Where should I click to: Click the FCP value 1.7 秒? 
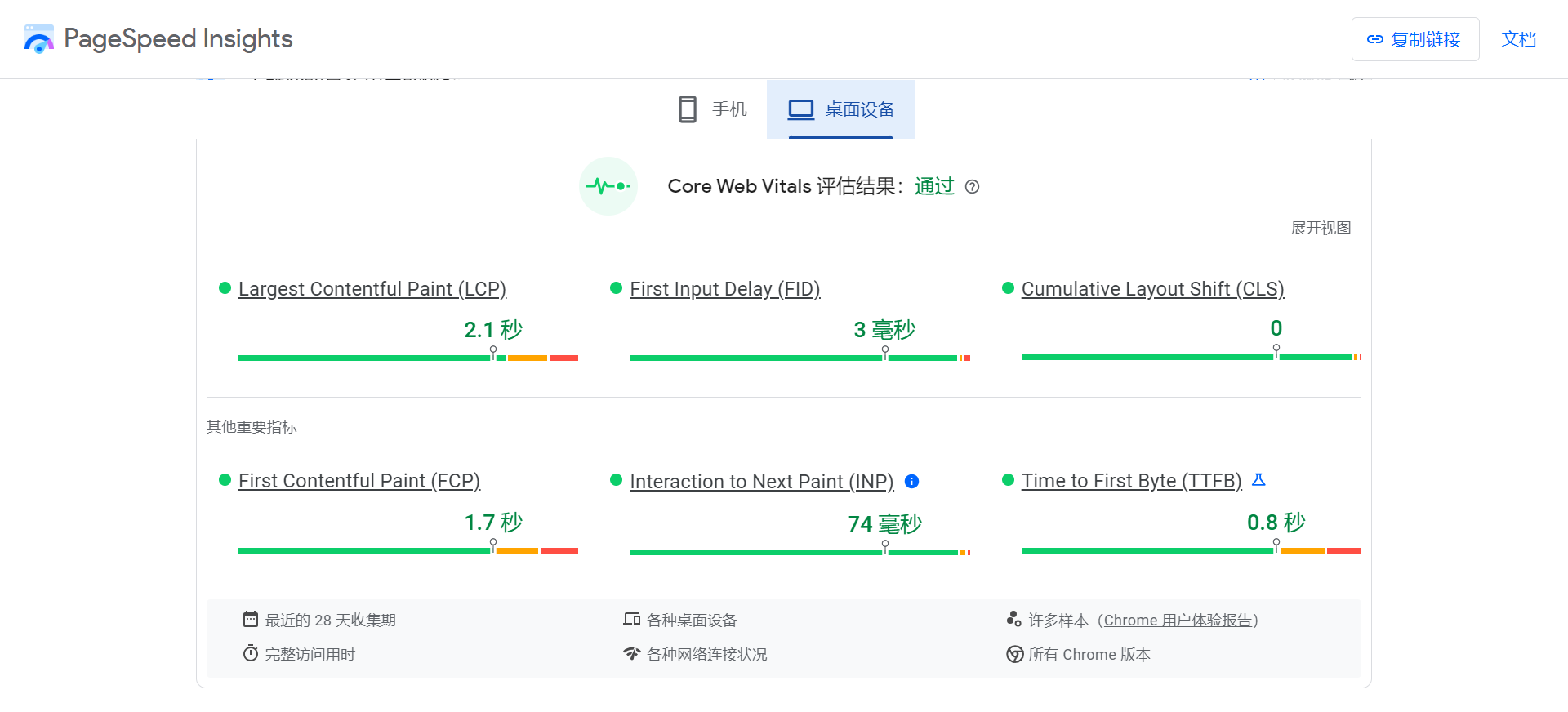click(x=493, y=523)
